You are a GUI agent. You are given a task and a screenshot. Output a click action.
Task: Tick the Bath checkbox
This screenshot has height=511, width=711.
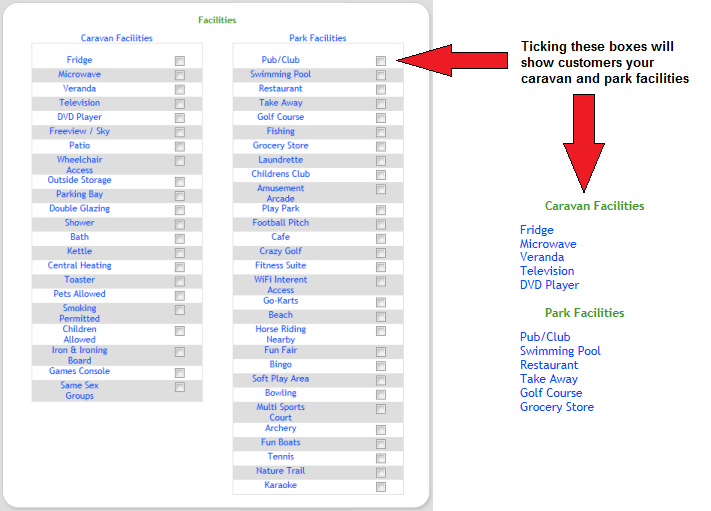pyautogui.click(x=180, y=238)
